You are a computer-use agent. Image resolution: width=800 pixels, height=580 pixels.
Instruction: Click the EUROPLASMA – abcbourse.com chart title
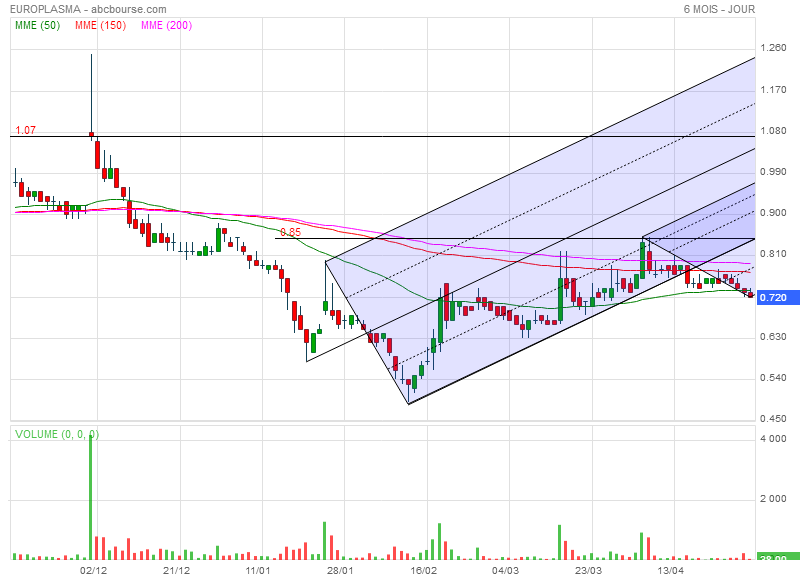tap(88, 9)
